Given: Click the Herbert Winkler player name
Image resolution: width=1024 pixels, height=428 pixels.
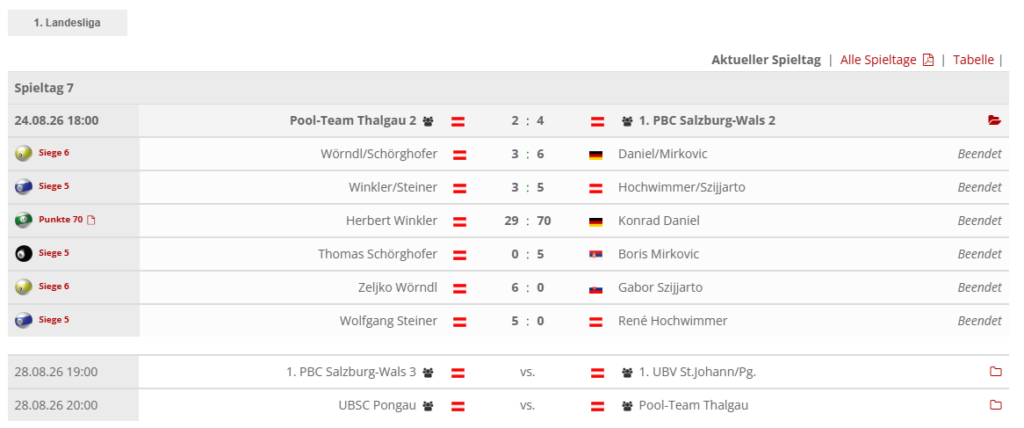Looking at the screenshot, I should coord(392,221).
